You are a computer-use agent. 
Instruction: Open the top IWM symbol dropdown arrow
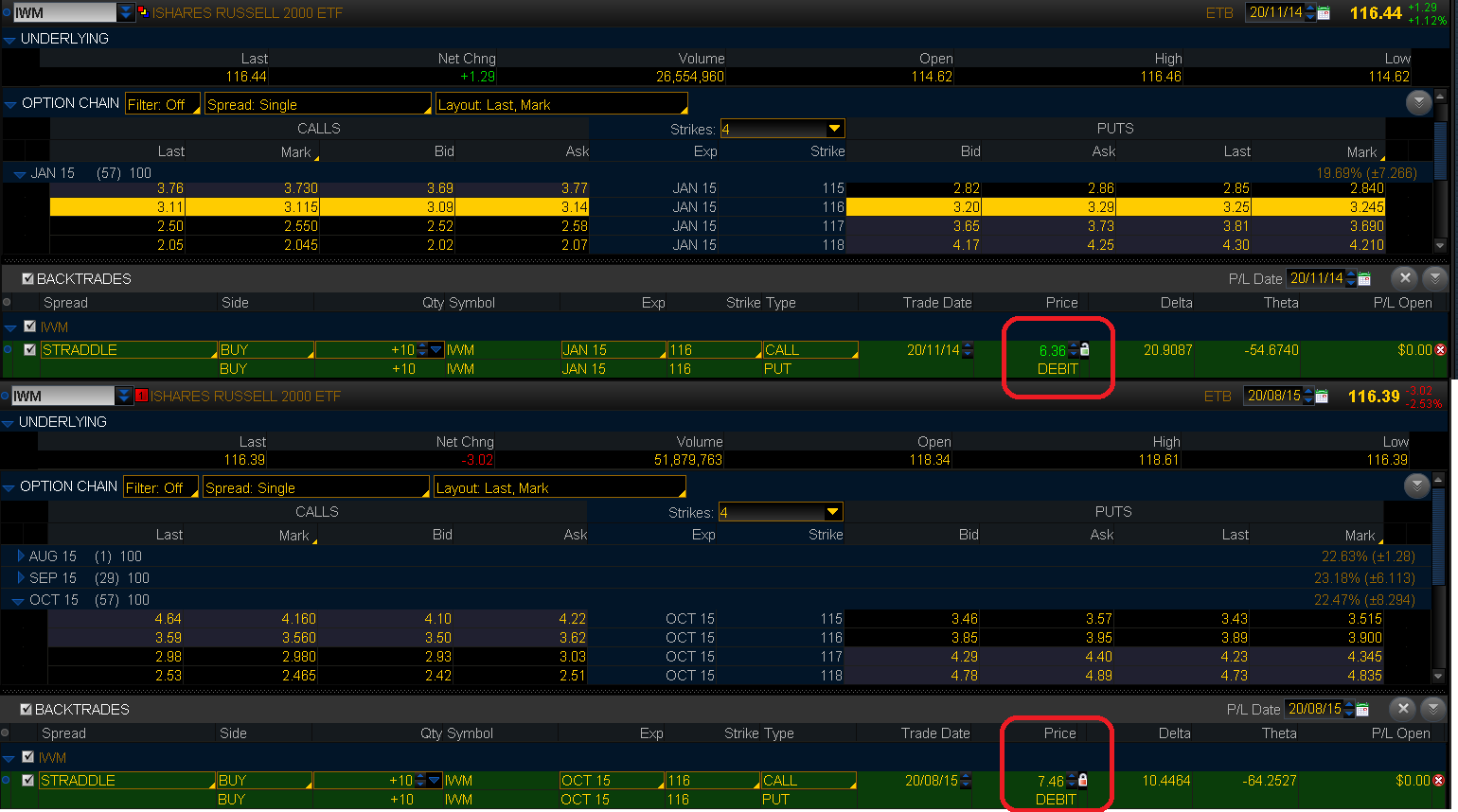tap(126, 12)
